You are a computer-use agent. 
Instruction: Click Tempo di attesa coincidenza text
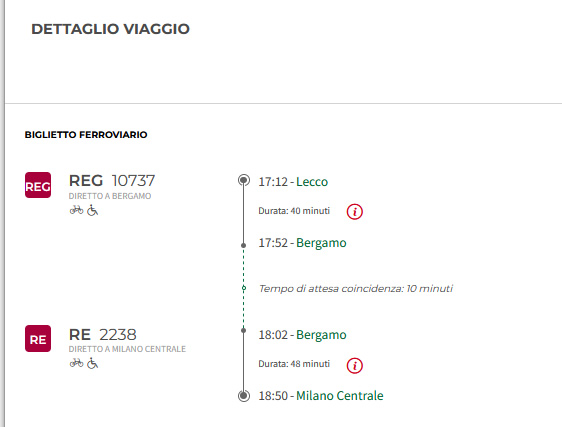(356, 289)
